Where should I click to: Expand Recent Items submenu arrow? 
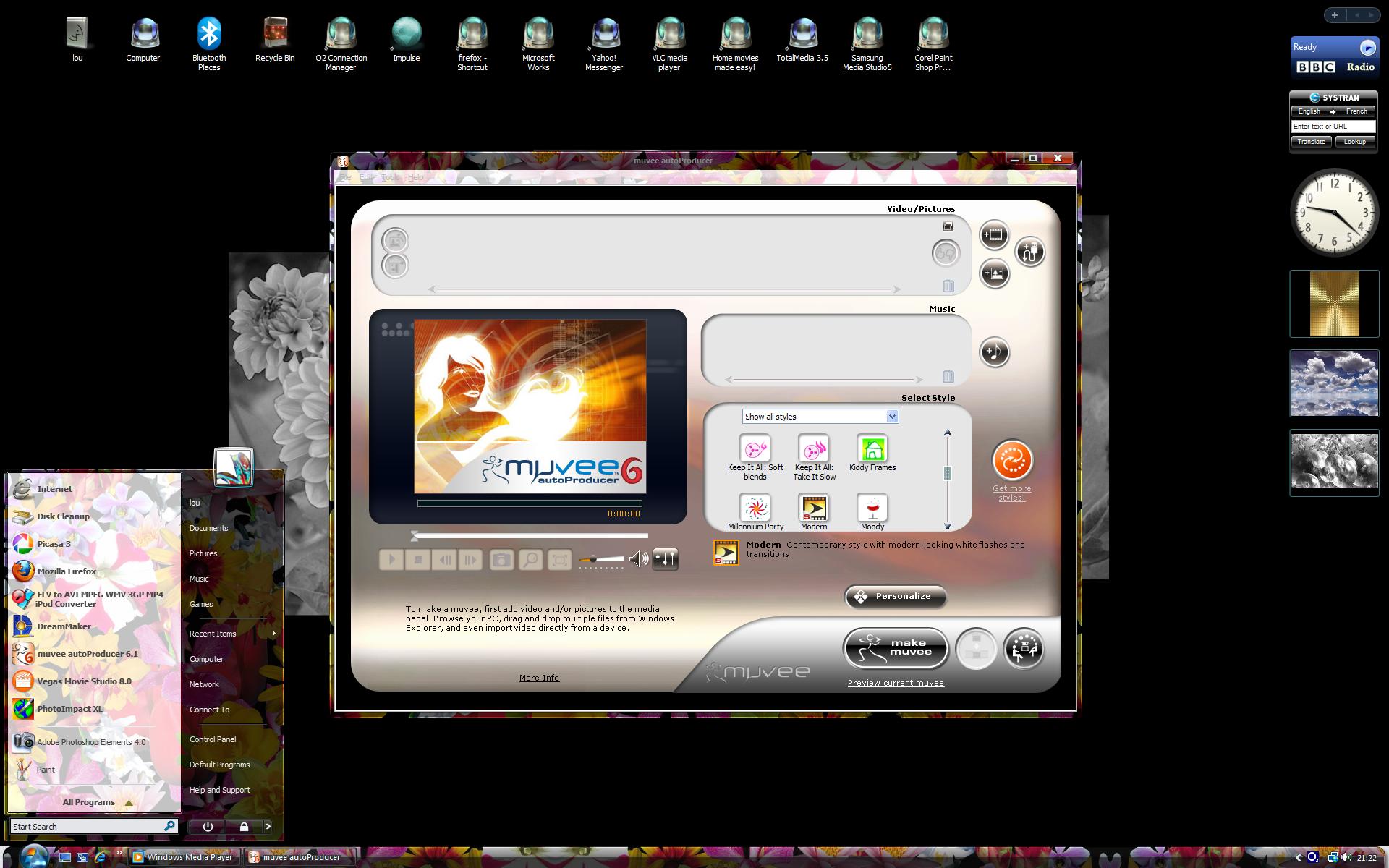273,634
